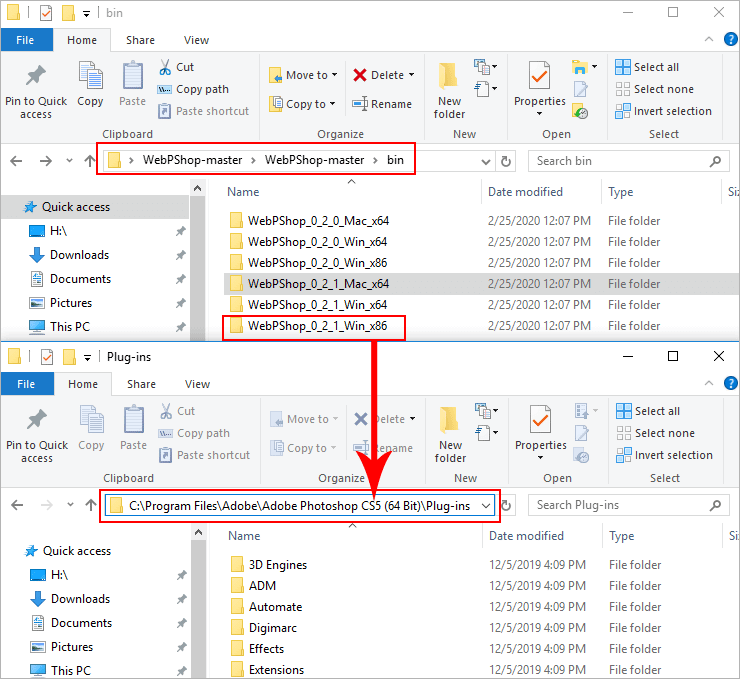Collapse the ribbon in Plug-ins window
This screenshot has height=679, width=740.
[x=709, y=383]
